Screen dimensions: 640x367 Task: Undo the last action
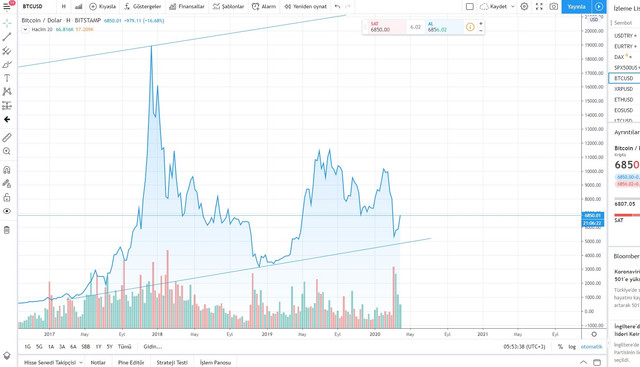pos(337,7)
